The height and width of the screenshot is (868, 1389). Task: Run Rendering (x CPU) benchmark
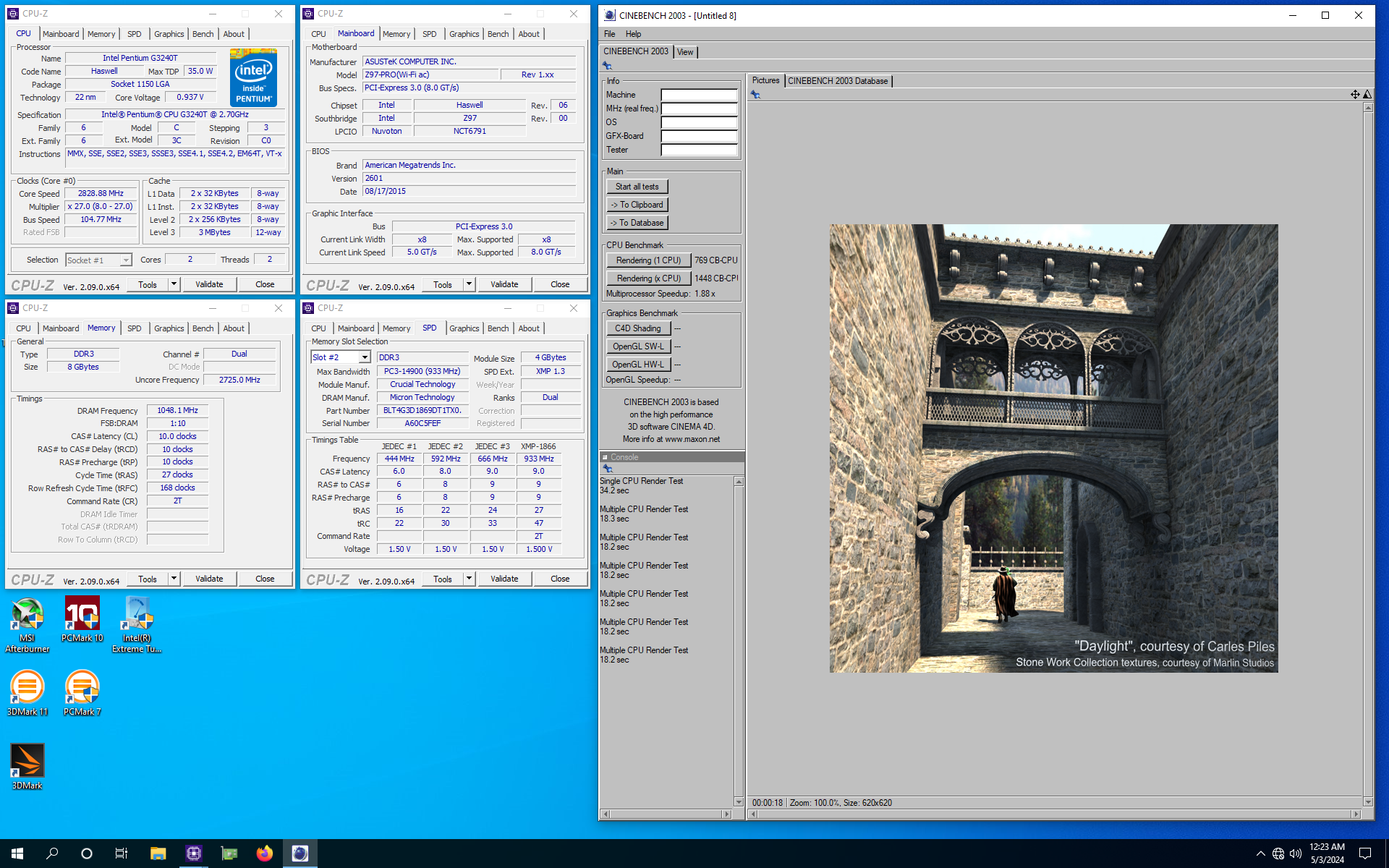point(648,278)
